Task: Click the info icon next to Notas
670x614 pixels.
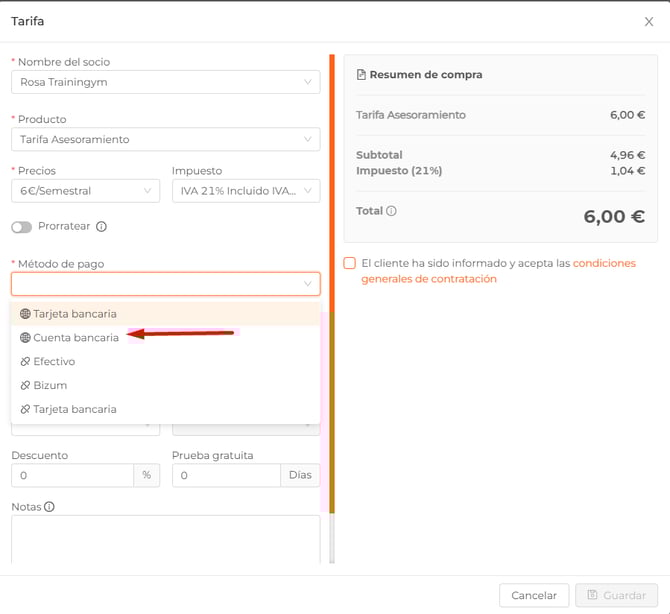Action: (49, 507)
